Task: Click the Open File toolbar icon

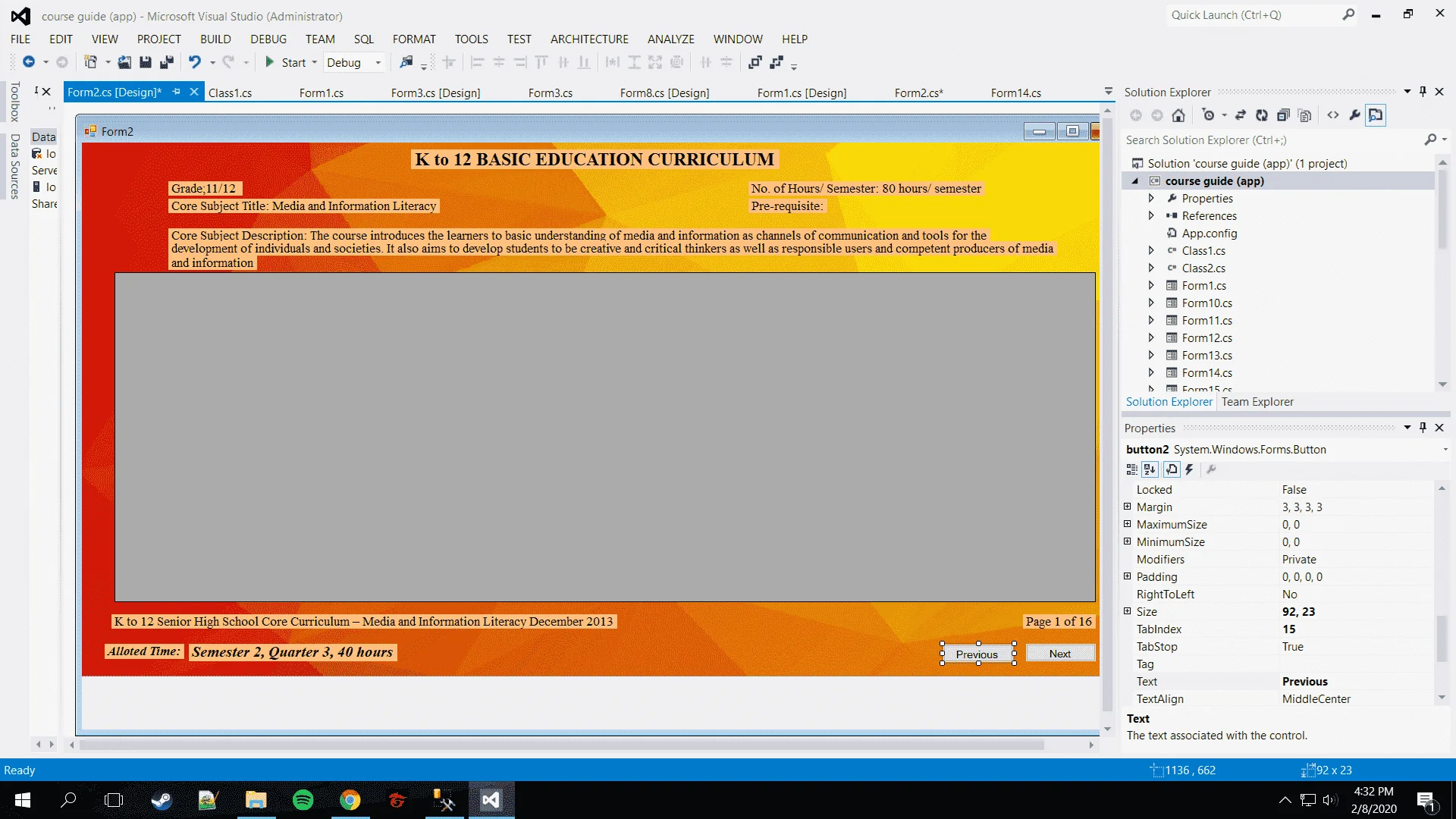Action: (124, 62)
